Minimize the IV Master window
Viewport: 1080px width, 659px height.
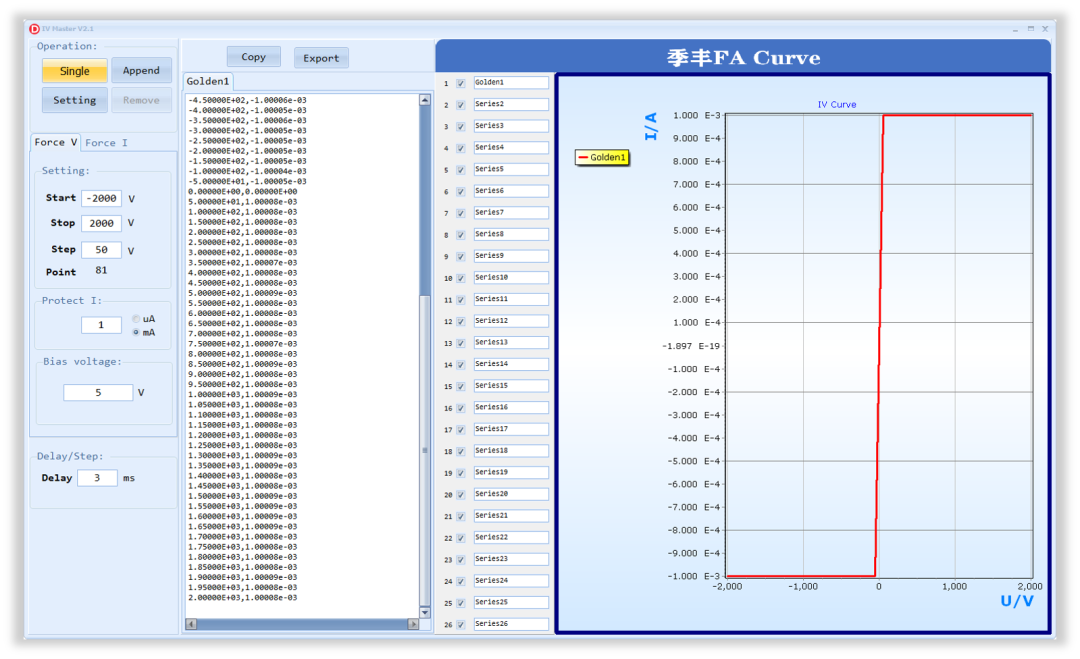pos(1015,29)
